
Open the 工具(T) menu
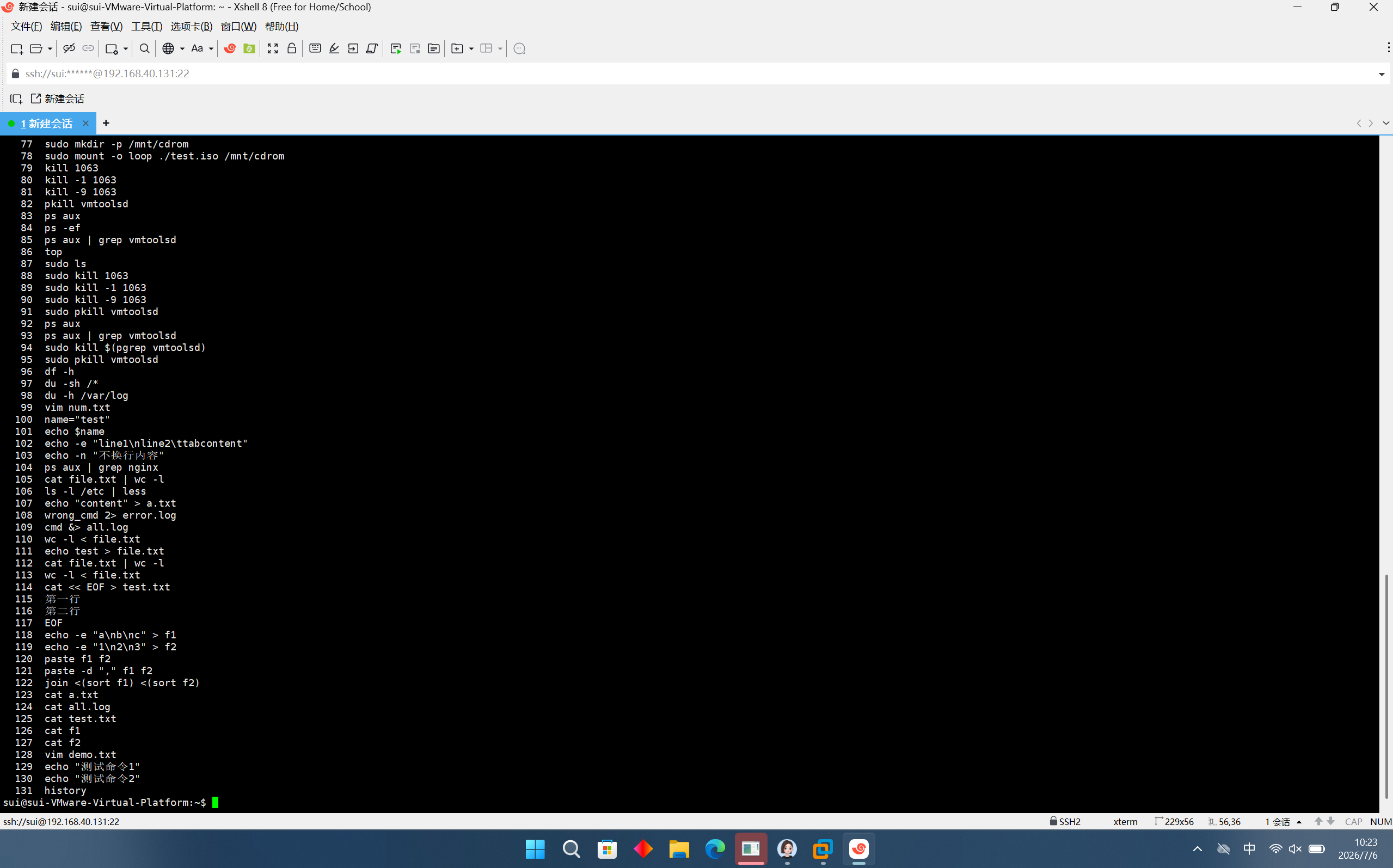tap(147, 27)
